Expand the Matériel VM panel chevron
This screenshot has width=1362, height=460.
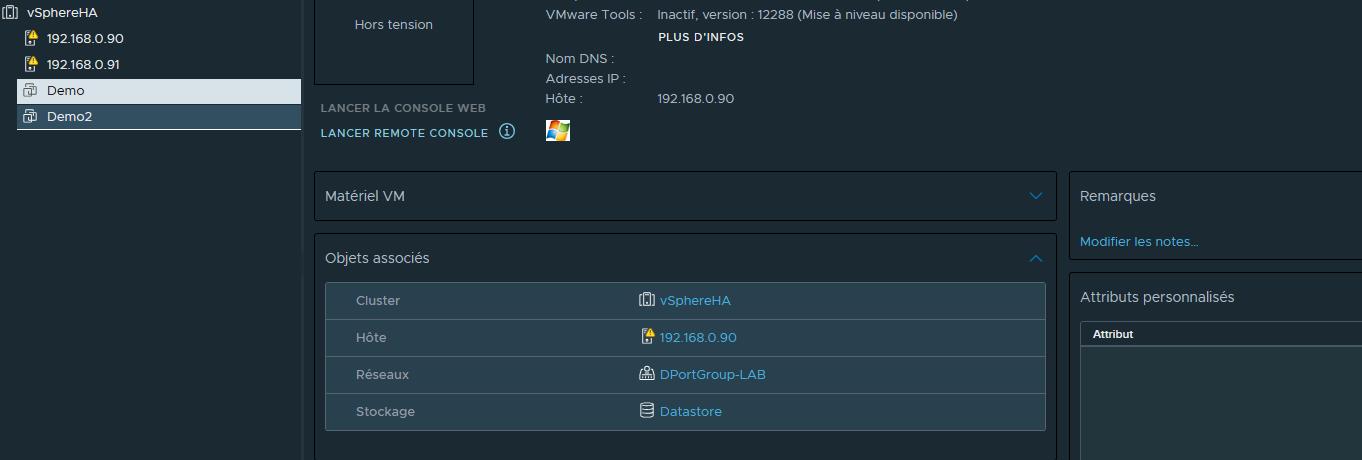[x=1036, y=196]
